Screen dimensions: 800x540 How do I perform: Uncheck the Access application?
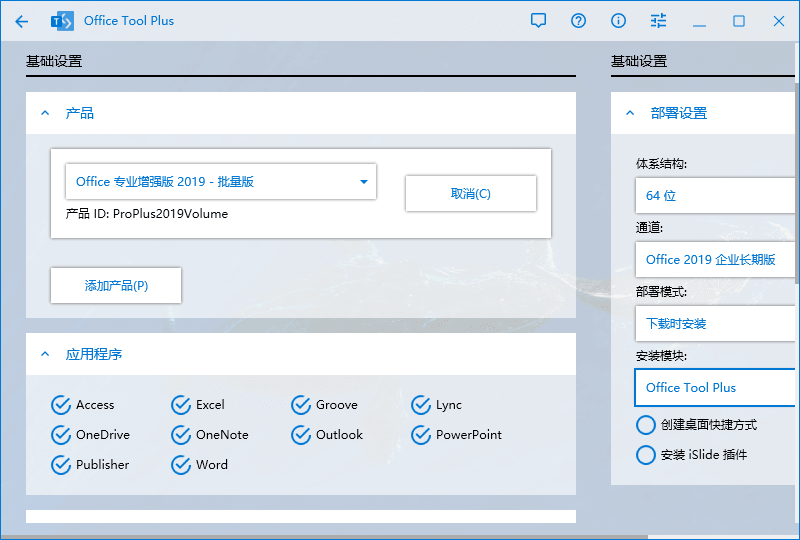coord(61,405)
